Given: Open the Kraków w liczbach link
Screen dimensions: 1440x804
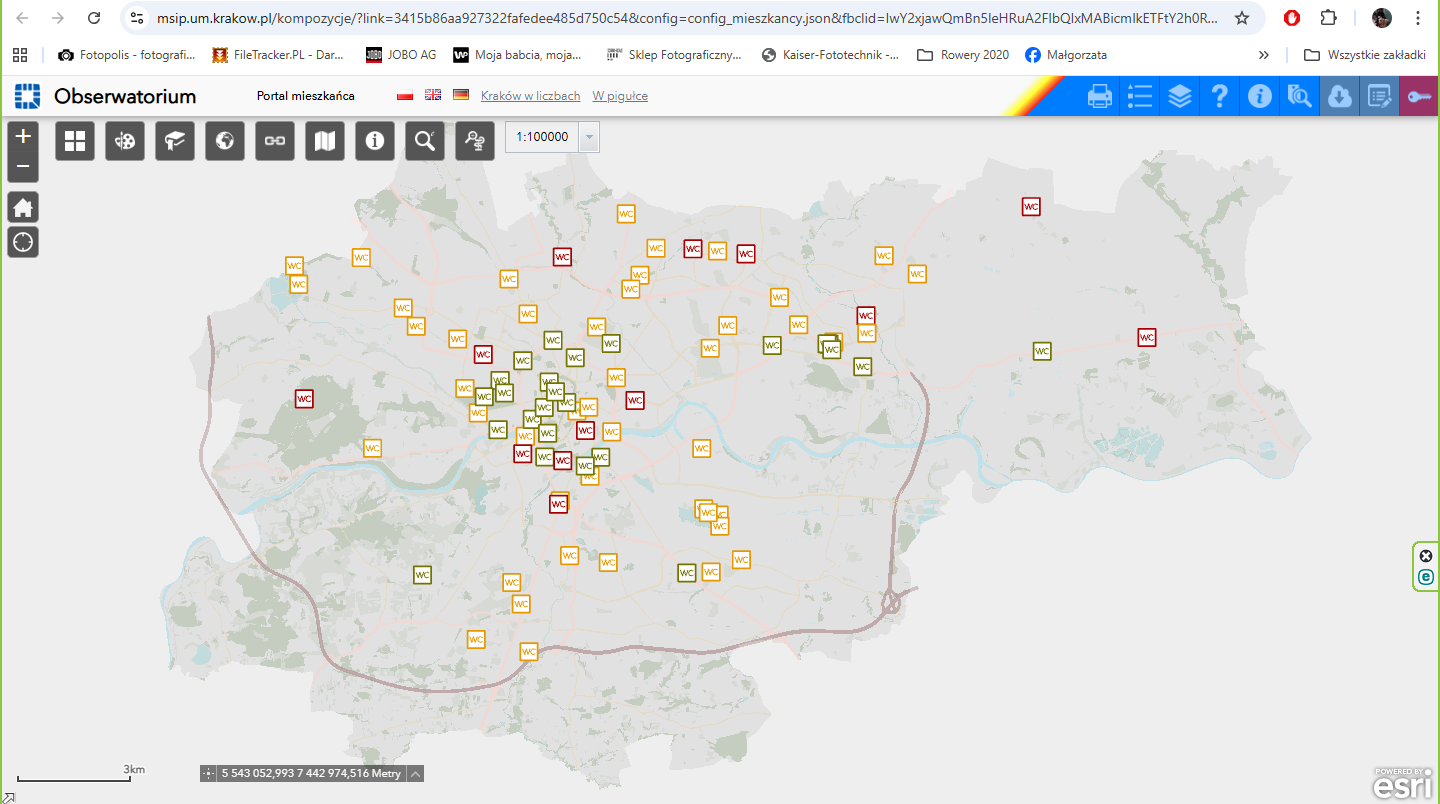Looking at the screenshot, I should pos(530,96).
